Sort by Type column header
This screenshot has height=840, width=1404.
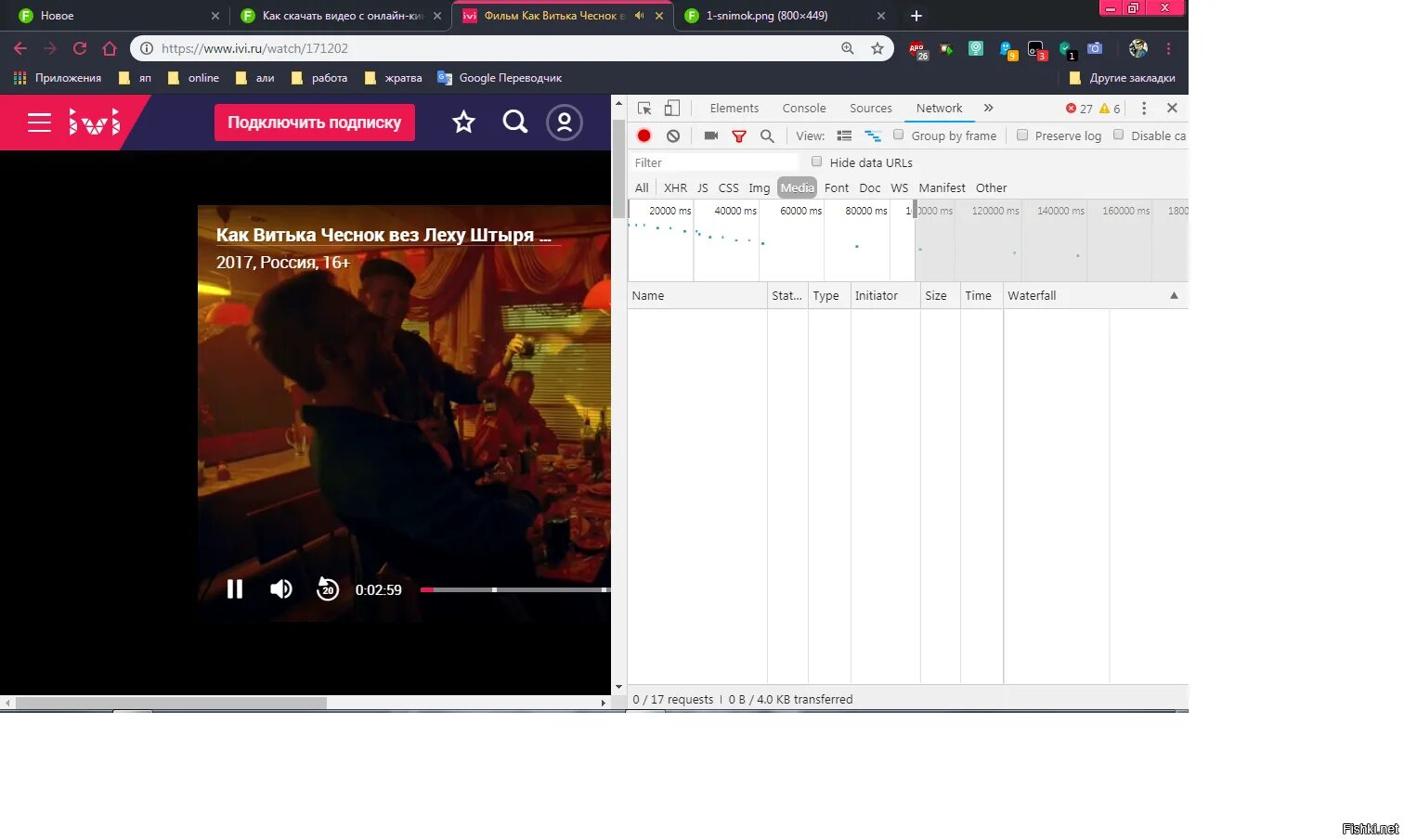[829, 296]
